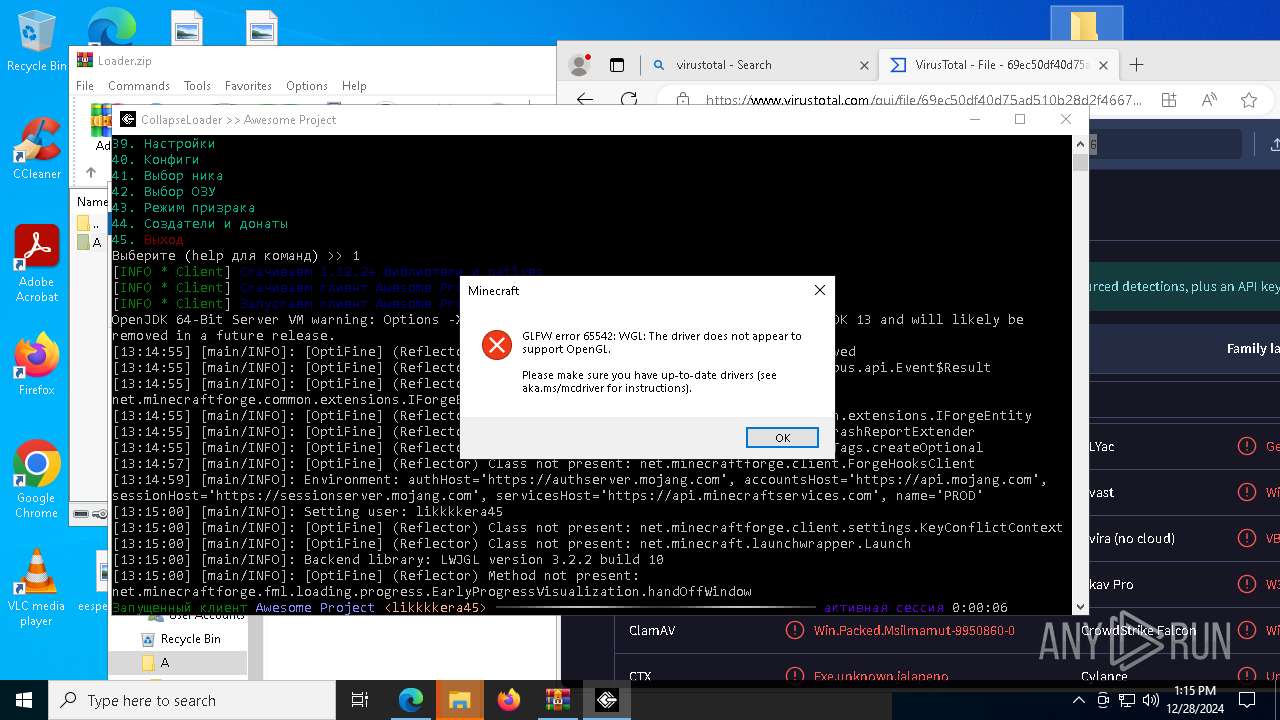Viewport: 1280px width, 720px height.
Task: Open WinRAR from the taskbar
Action: pos(557,700)
